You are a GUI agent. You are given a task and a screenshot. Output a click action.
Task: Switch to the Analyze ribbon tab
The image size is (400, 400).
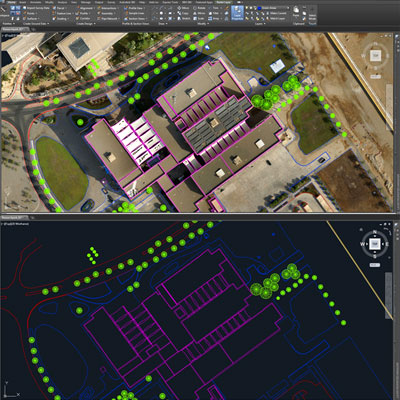click(62, 2)
